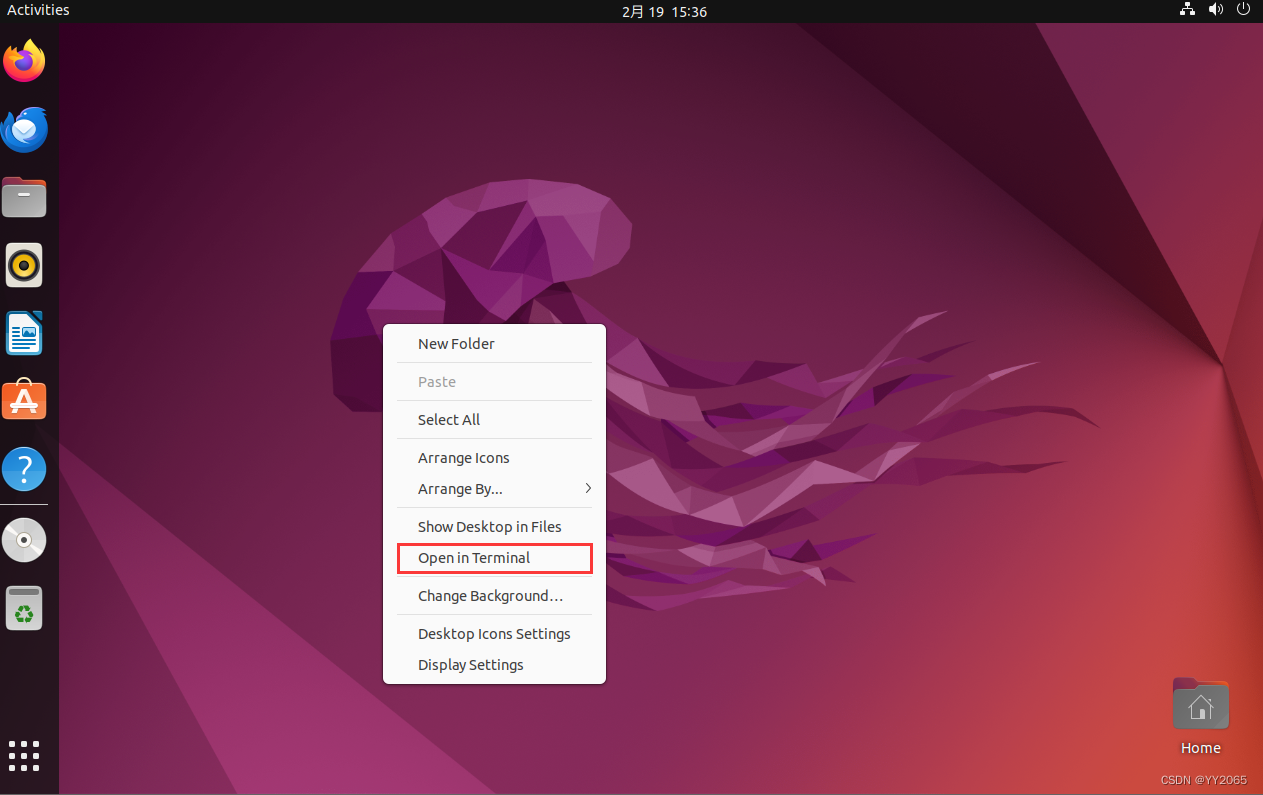The height and width of the screenshot is (795, 1263).
Task: Launch Rhythmbox music player
Action: click(24, 265)
